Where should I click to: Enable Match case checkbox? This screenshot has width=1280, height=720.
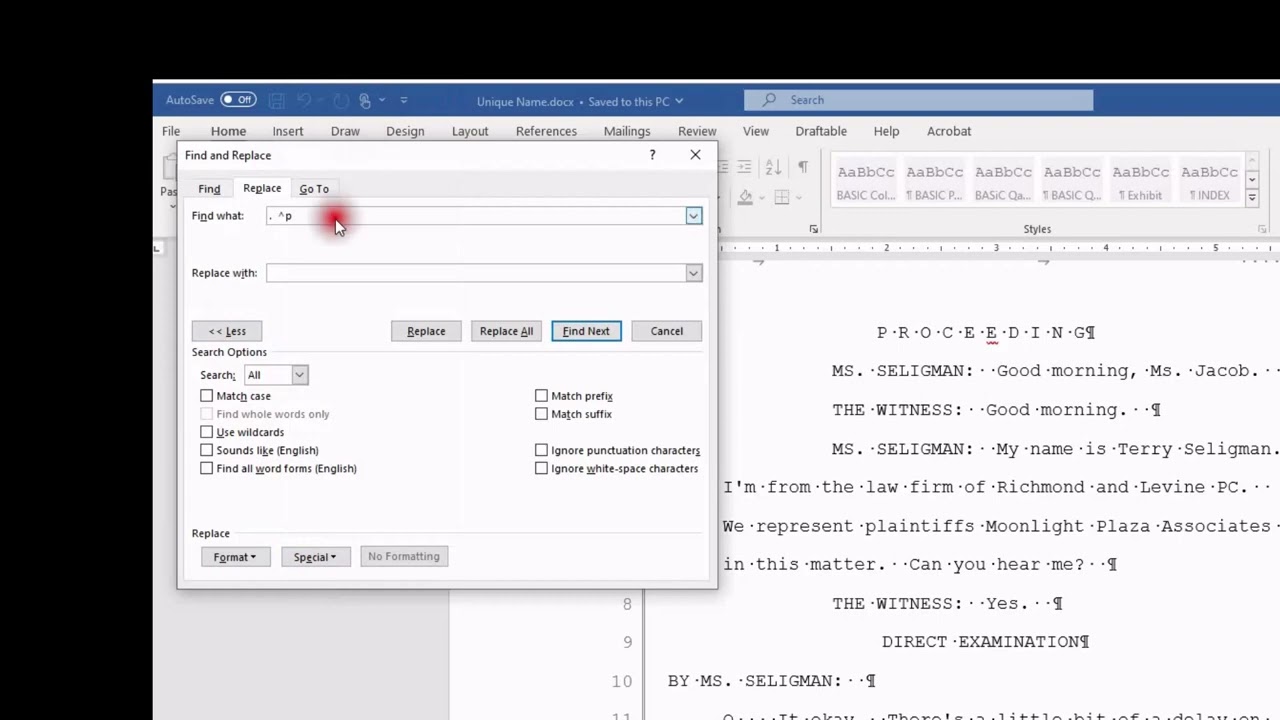click(207, 396)
